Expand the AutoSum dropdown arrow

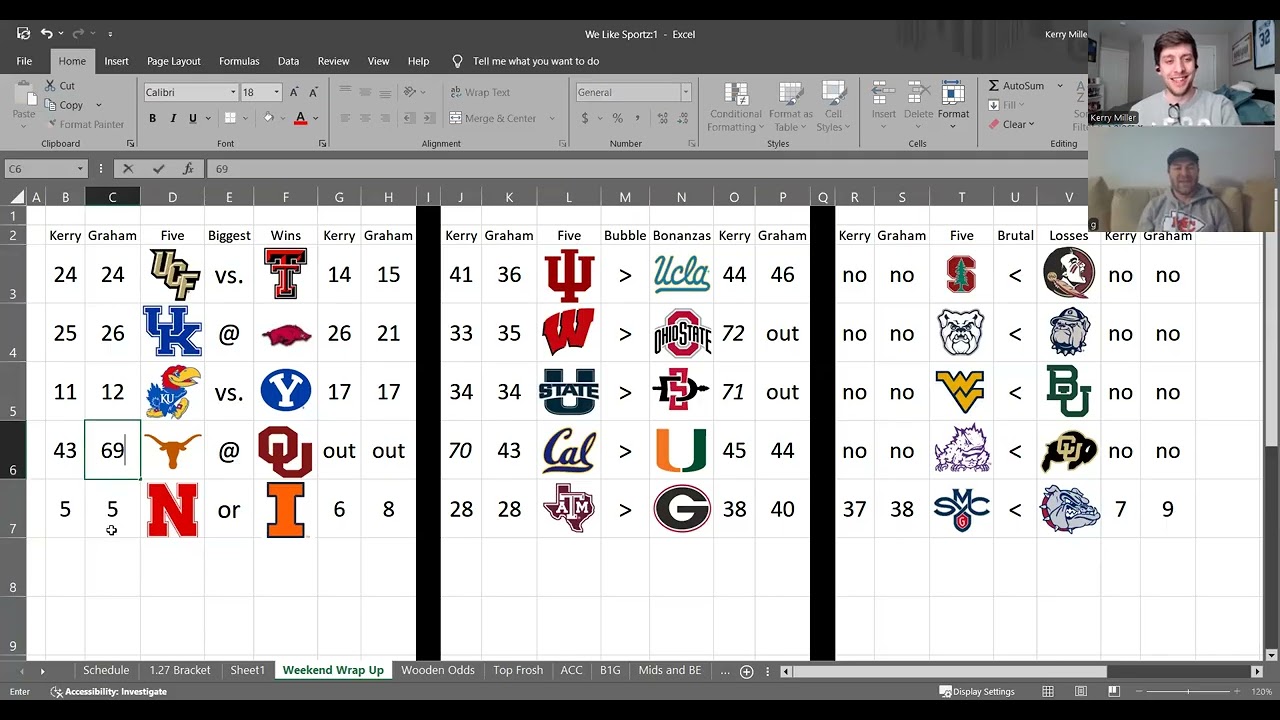[x=1060, y=86]
